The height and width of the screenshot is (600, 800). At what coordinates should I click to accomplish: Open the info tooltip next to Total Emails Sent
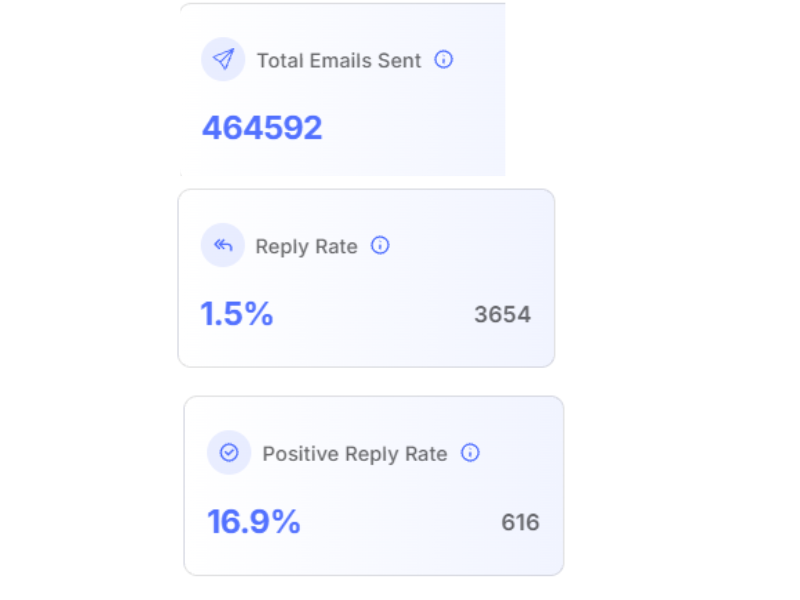(x=443, y=60)
